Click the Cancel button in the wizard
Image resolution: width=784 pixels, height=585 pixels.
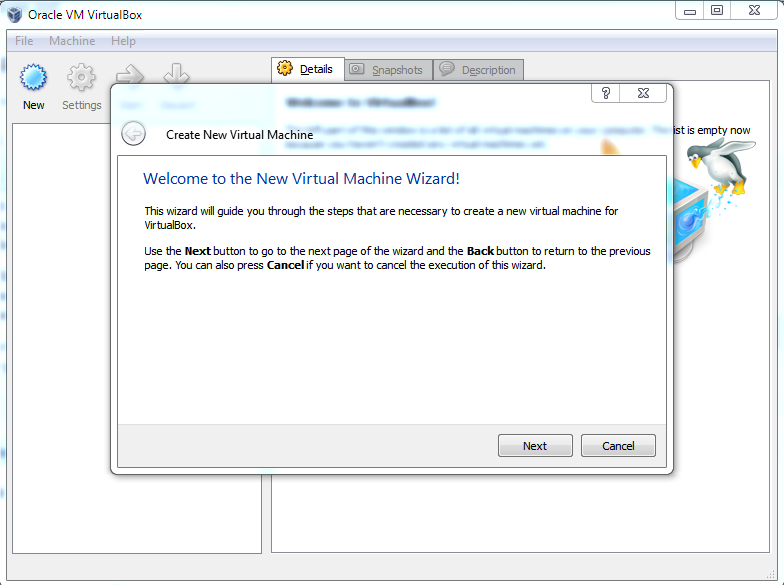point(618,446)
